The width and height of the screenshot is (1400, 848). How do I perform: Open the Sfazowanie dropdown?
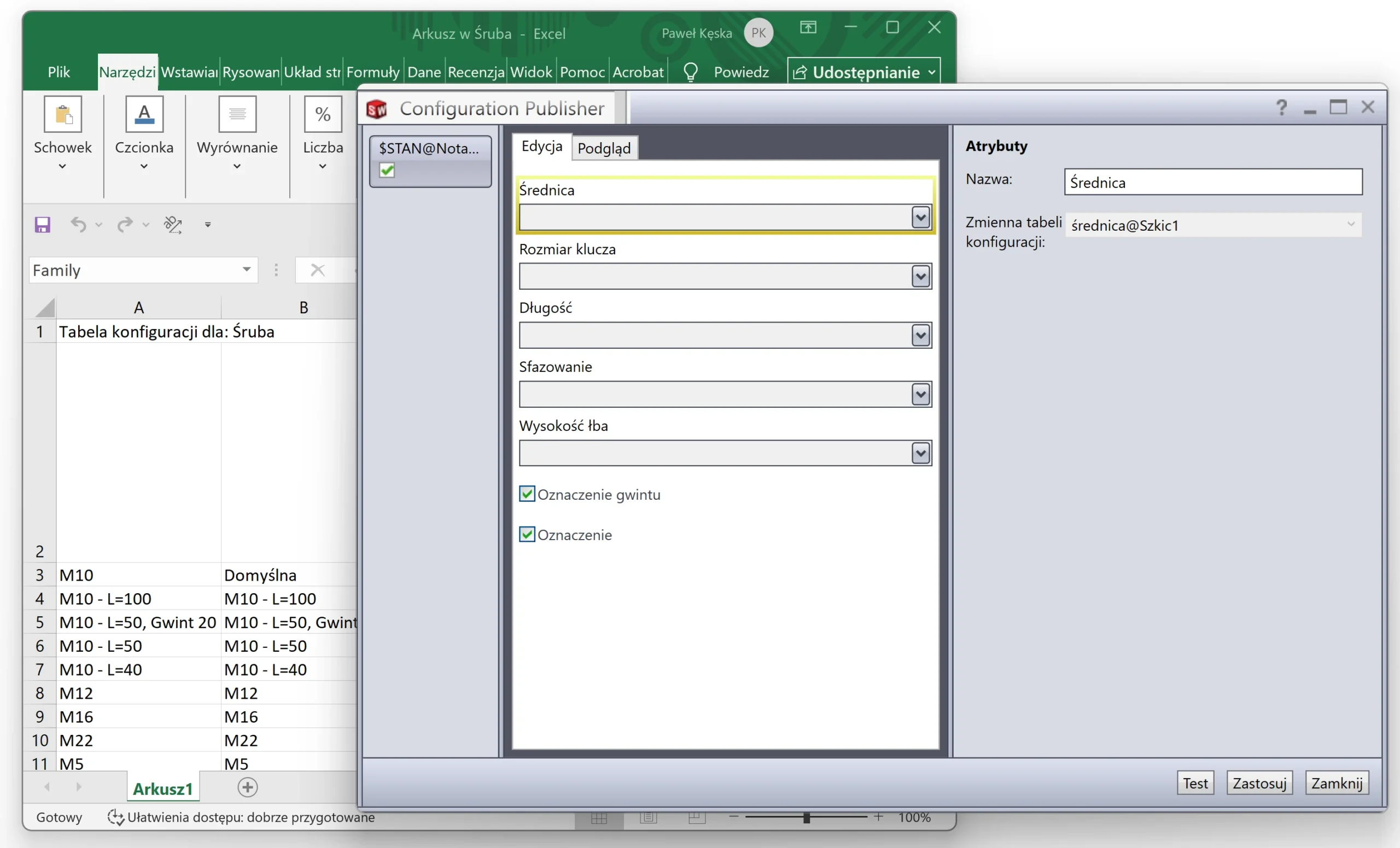click(920, 394)
